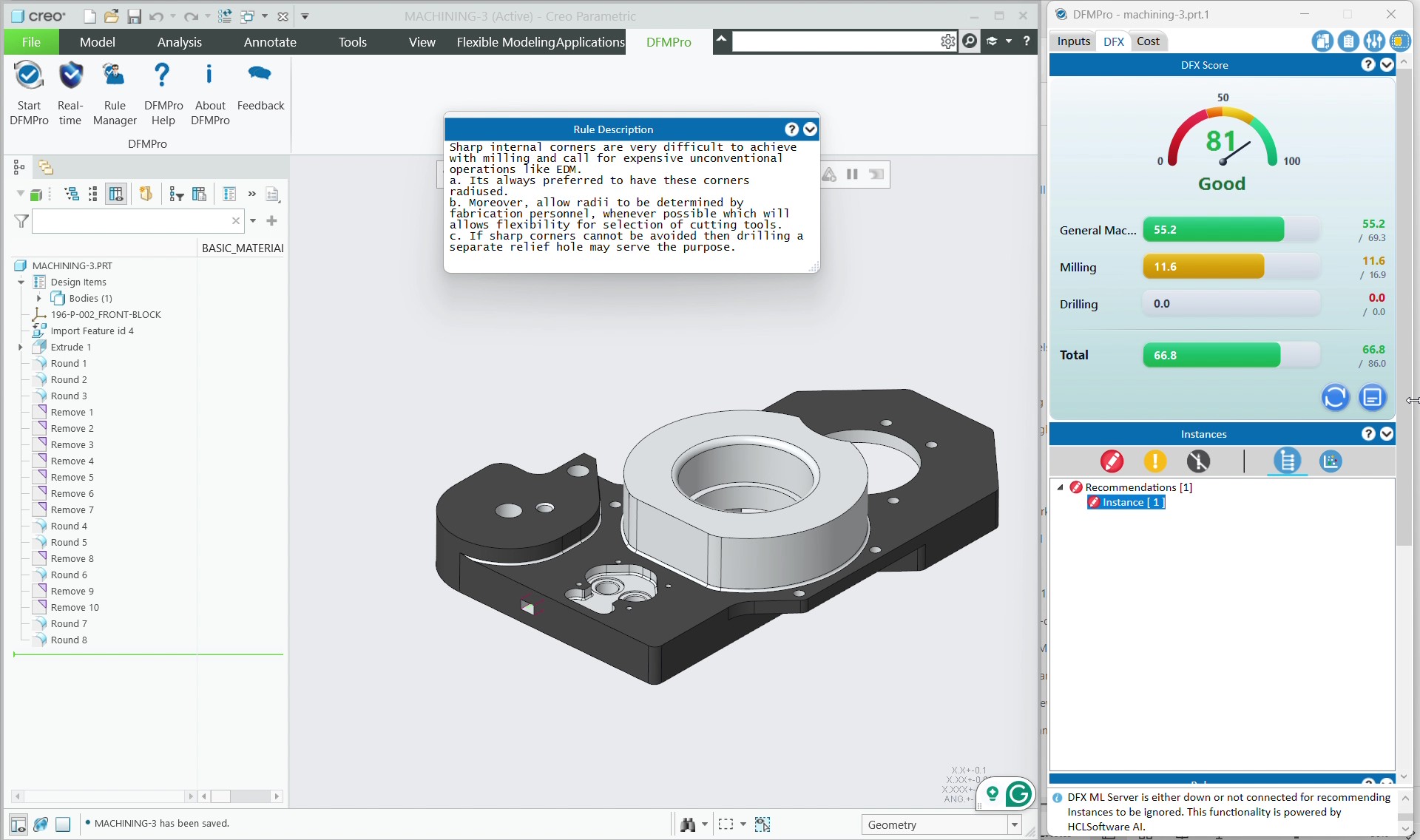Open the Rule Manager
The width and height of the screenshot is (1420, 840).
[114, 75]
